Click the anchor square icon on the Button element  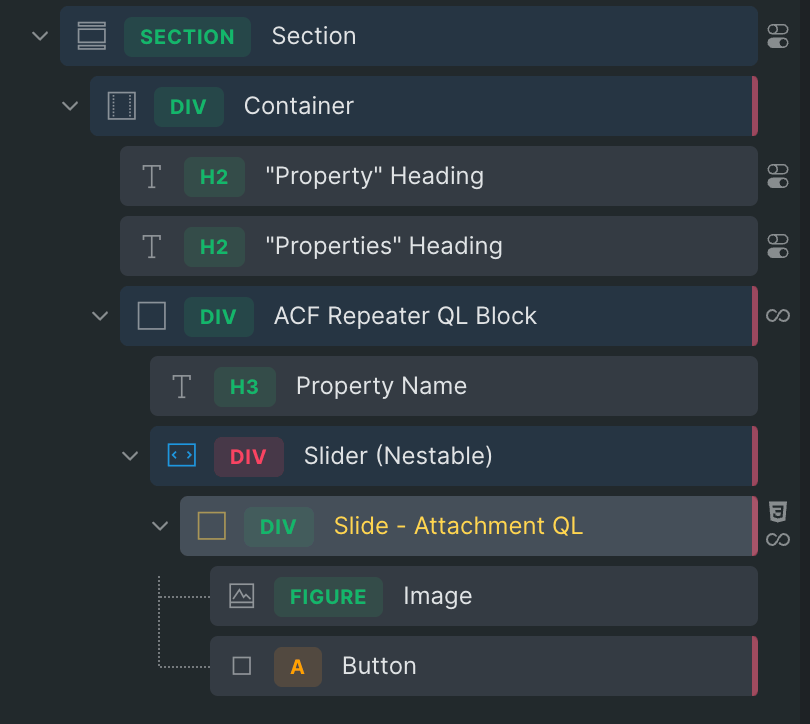point(242,666)
